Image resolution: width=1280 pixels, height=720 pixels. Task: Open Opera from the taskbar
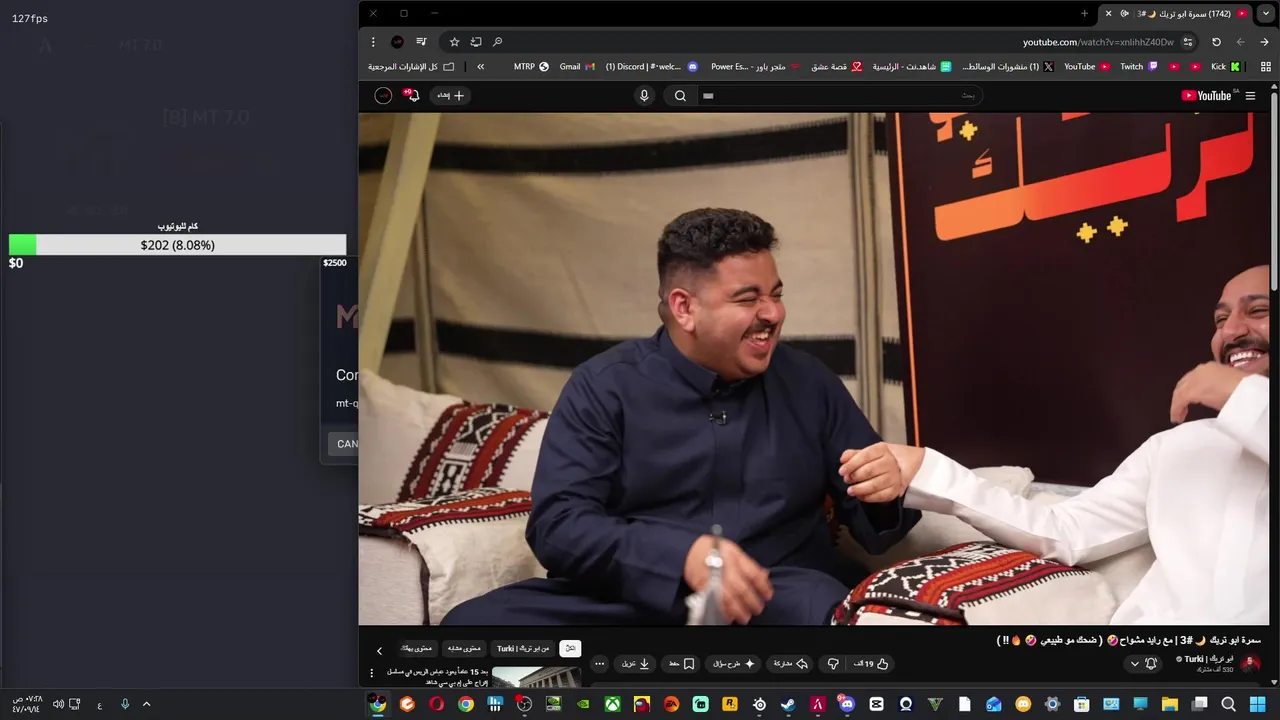coord(436,704)
